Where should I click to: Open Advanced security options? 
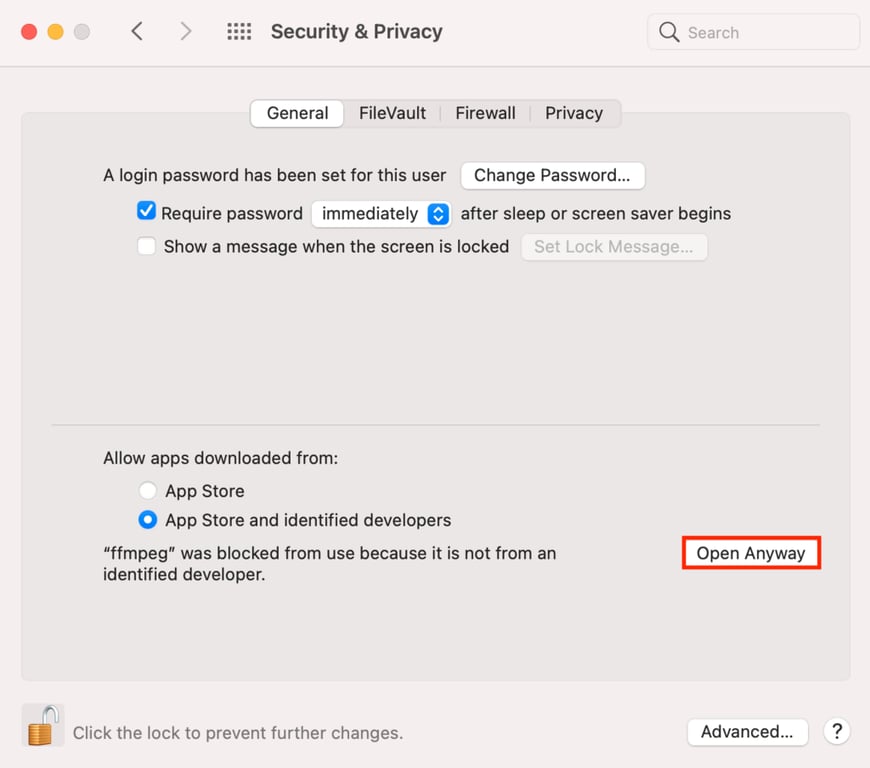747,731
